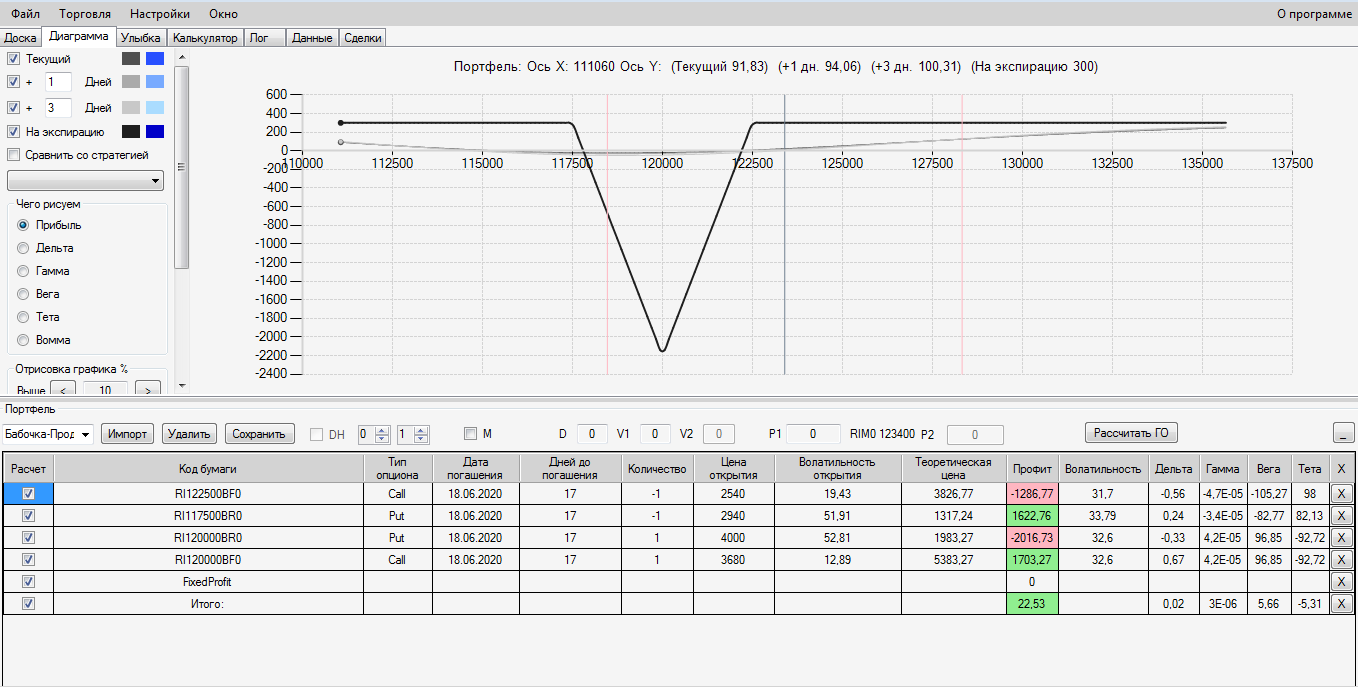Increment the first DH spinner
This screenshot has width=1358, height=687.
(383, 430)
